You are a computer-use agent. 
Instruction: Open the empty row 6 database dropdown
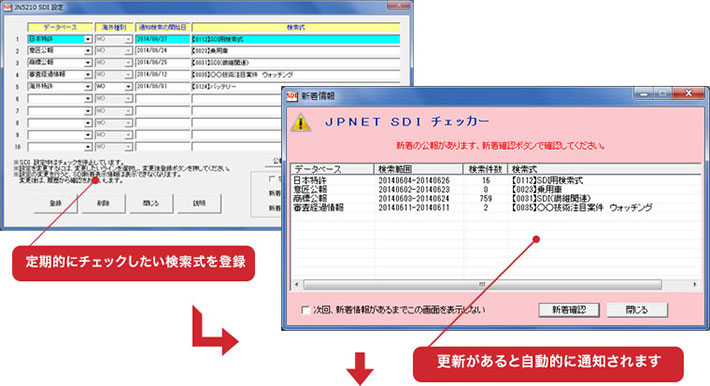pos(88,99)
